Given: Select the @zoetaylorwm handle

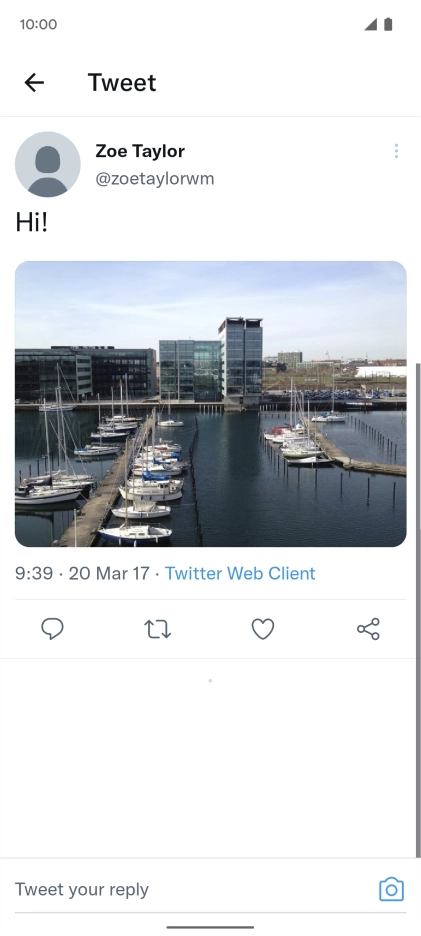Looking at the screenshot, I should [x=155, y=178].
